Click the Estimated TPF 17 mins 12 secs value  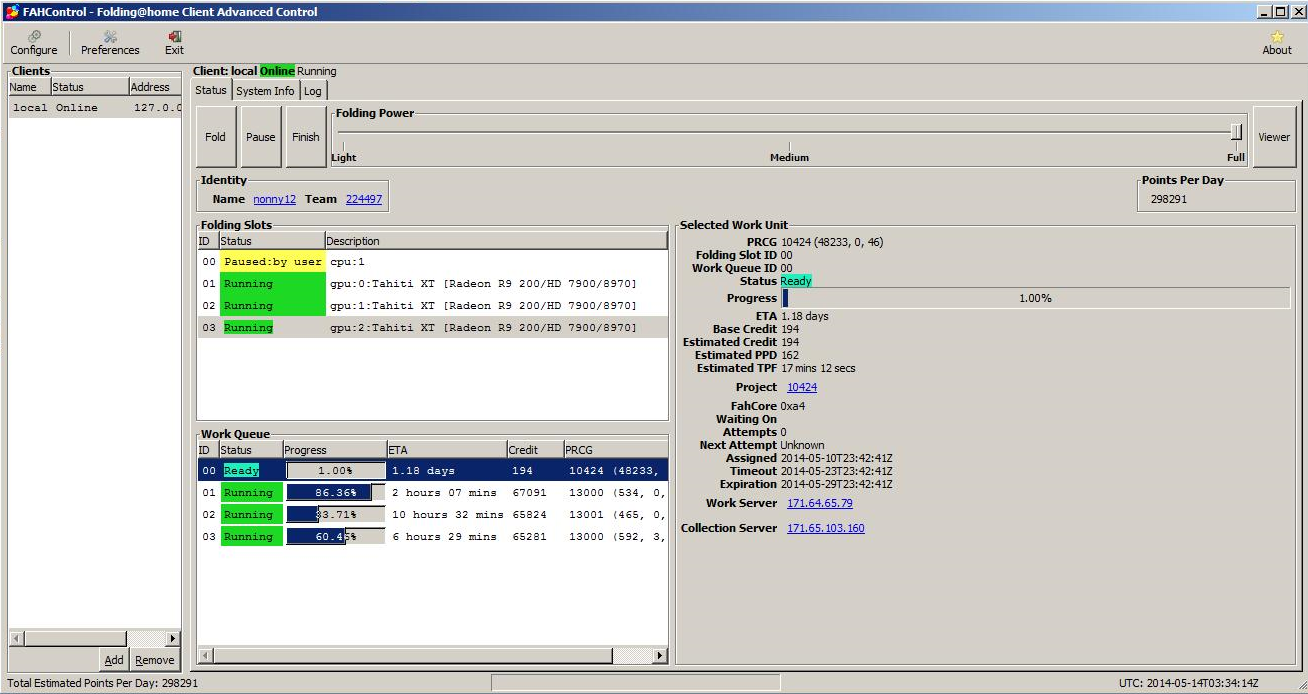click(x=818, y=368)
